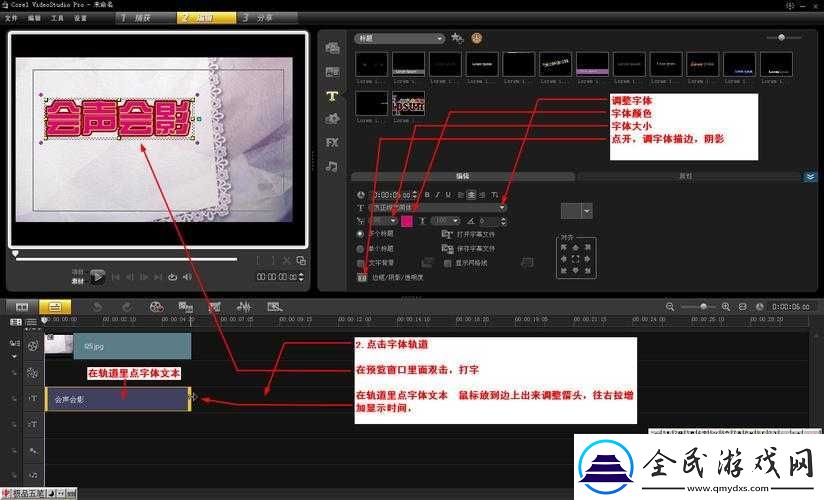The height and width of the screenshot is (500, 824).
Task: Open the font size dropdown arrow
Action: [x=393, y=221]
